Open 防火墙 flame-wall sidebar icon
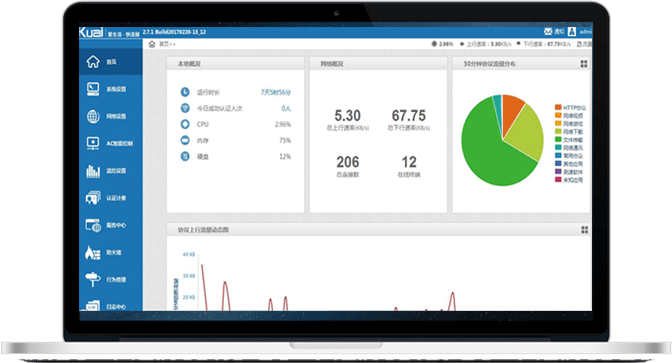 93,252
